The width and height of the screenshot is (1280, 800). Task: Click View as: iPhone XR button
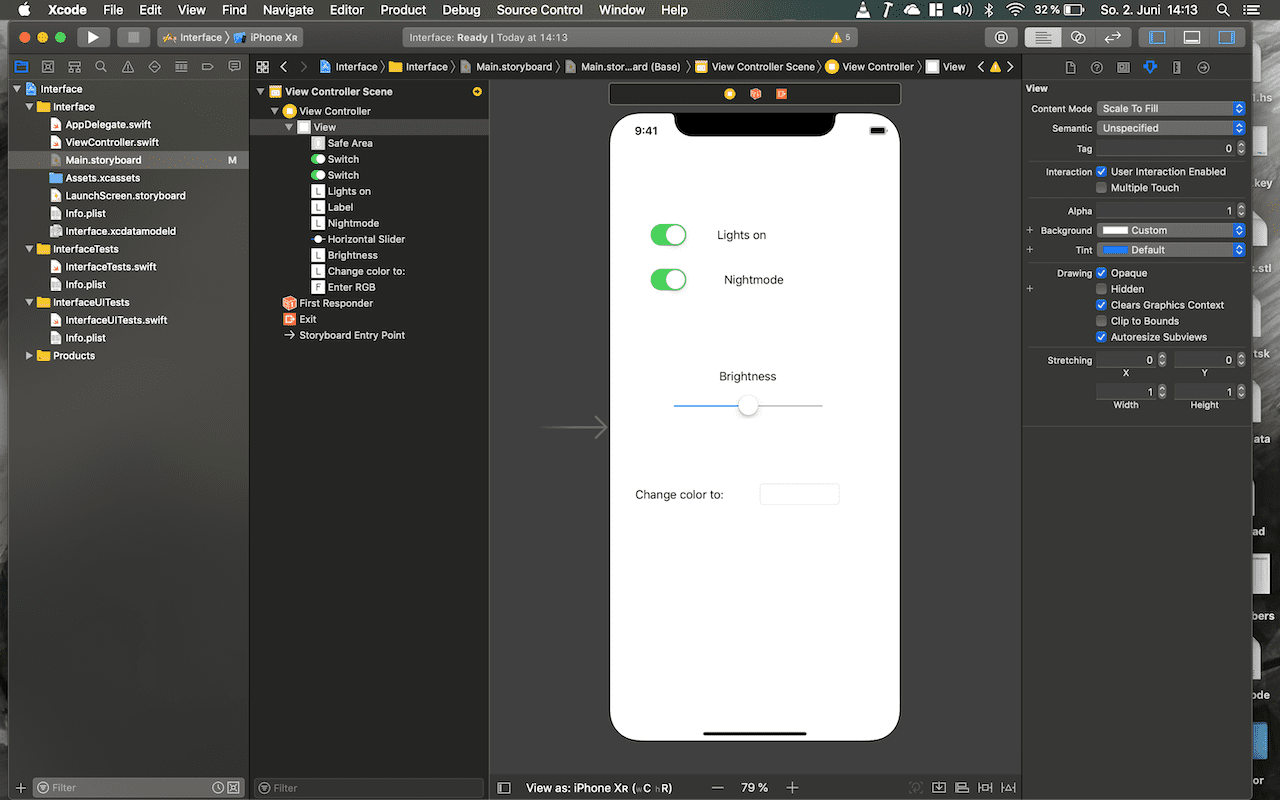tap(598, 788)
